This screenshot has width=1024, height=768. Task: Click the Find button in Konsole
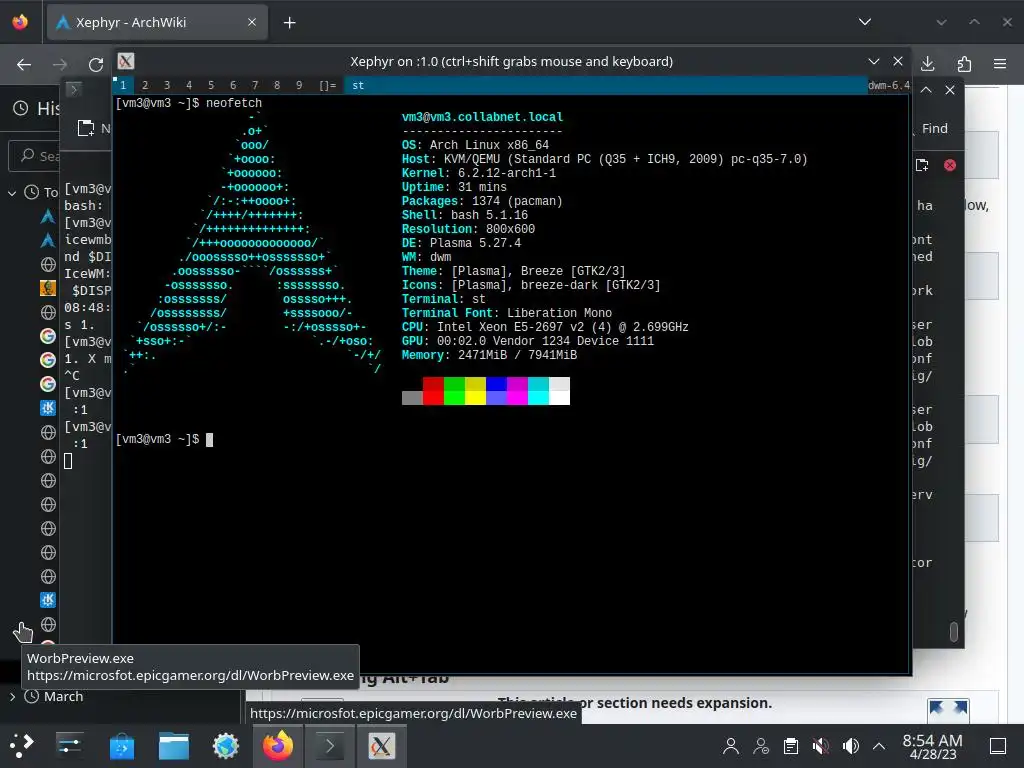pos(935,129)
